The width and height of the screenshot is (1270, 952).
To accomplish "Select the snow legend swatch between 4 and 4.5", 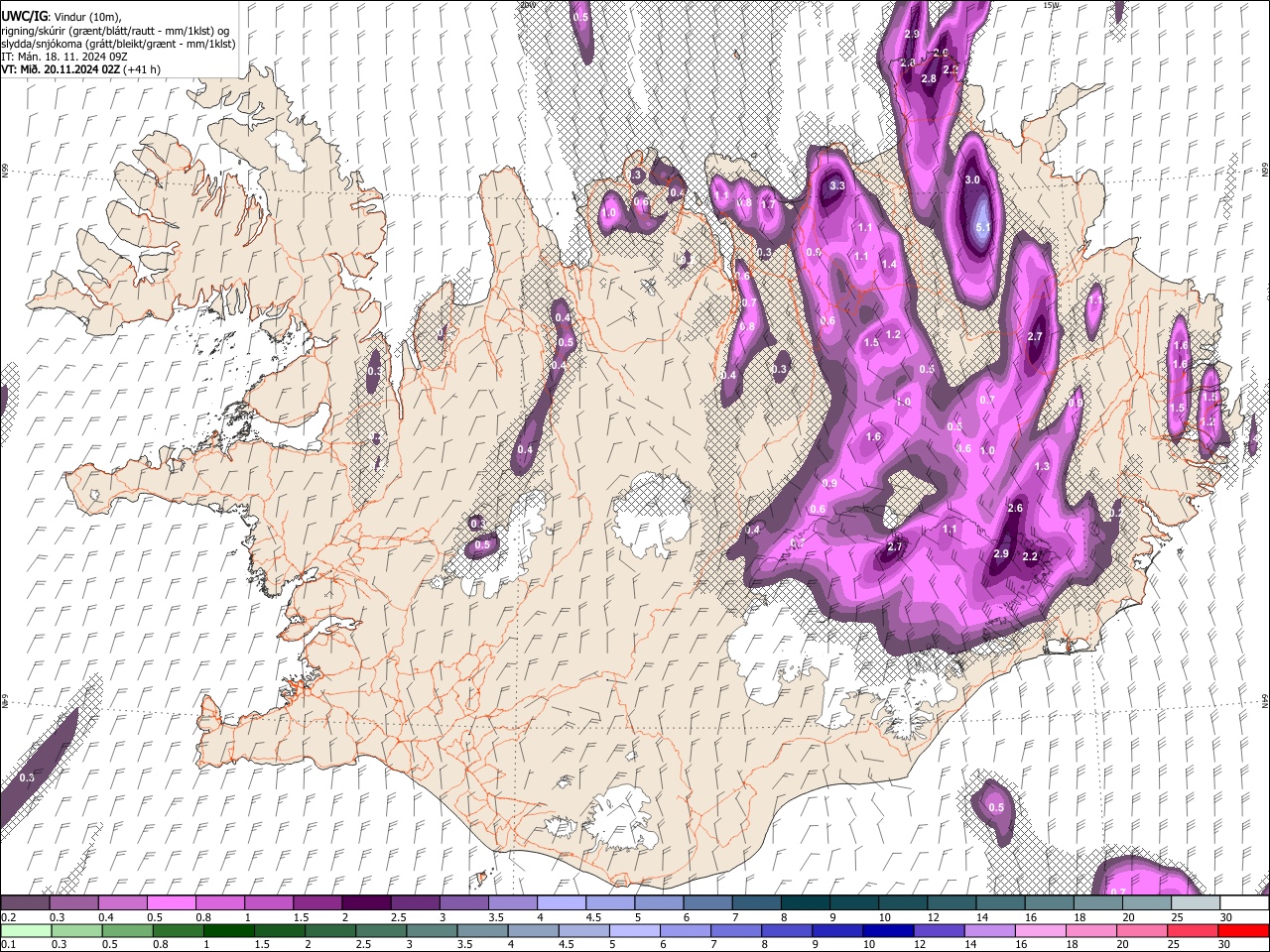I will [x=561, y=903].
